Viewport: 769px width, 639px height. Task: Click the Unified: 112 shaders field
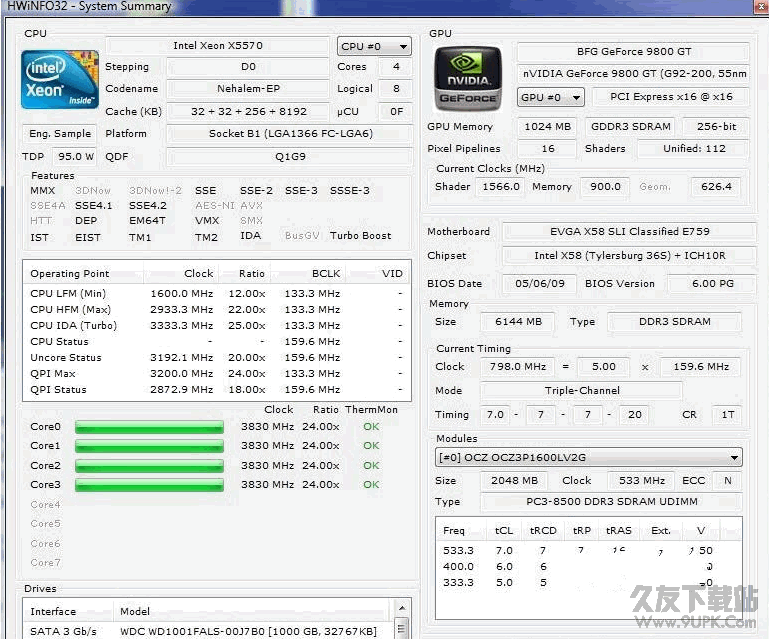693,149
